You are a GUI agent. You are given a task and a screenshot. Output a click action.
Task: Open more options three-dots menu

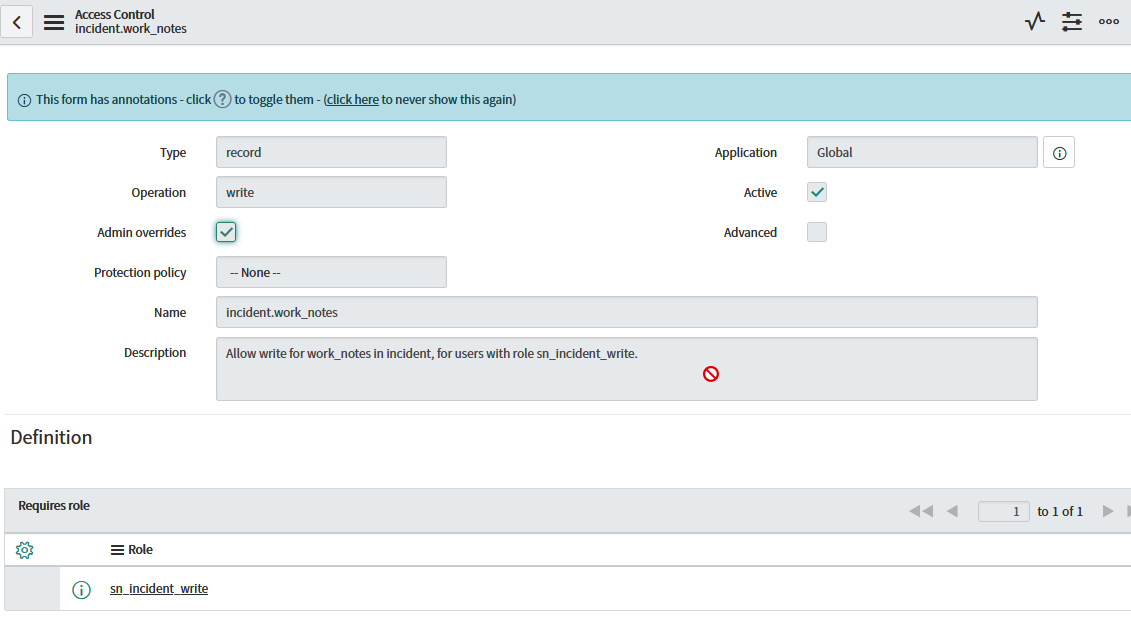1109,22
